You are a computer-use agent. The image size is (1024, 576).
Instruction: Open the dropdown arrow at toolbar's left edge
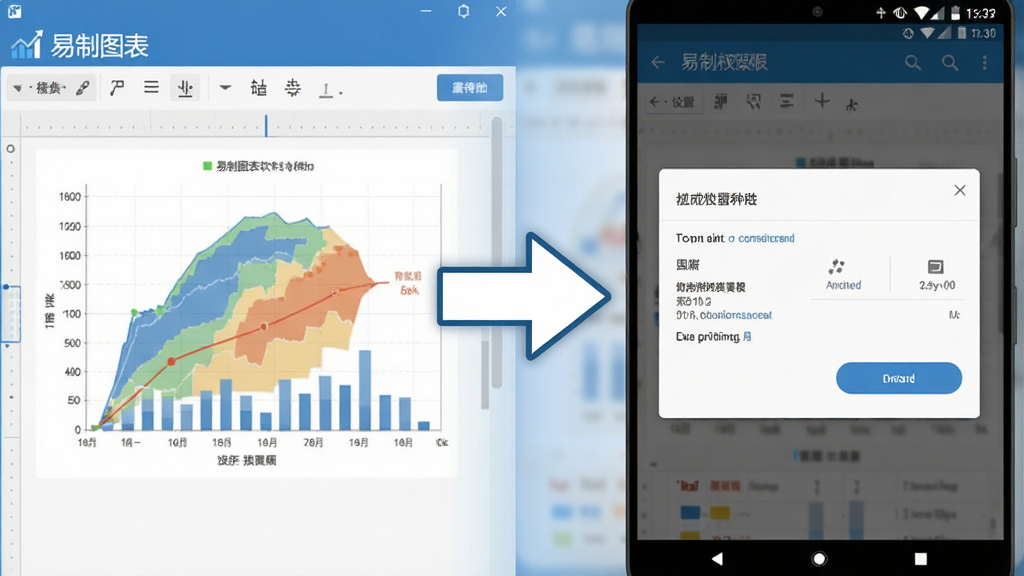click(x=18, y=88)
